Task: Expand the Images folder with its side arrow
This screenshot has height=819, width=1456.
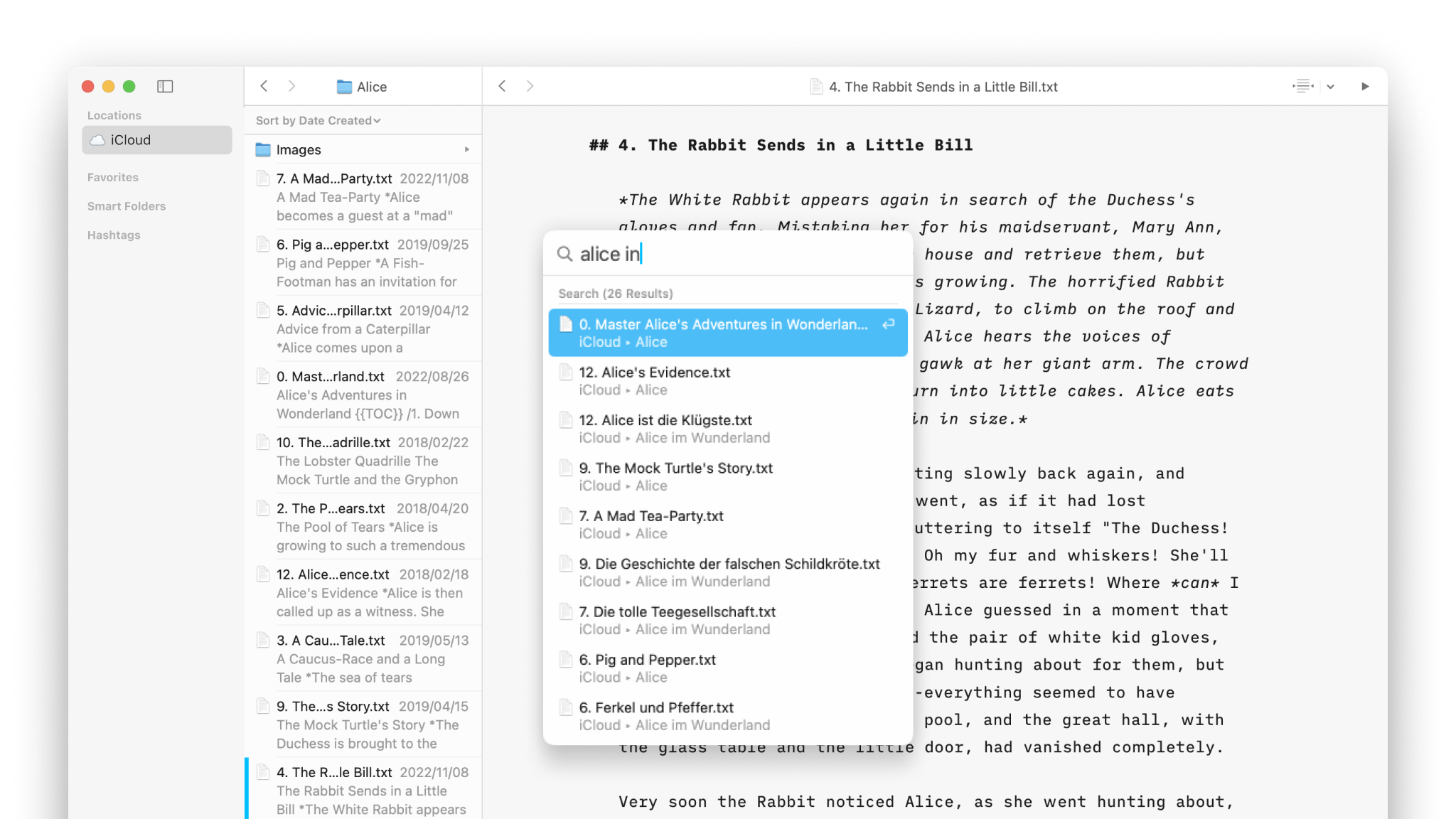Action: pyautogui.click(x=467, y=149)
